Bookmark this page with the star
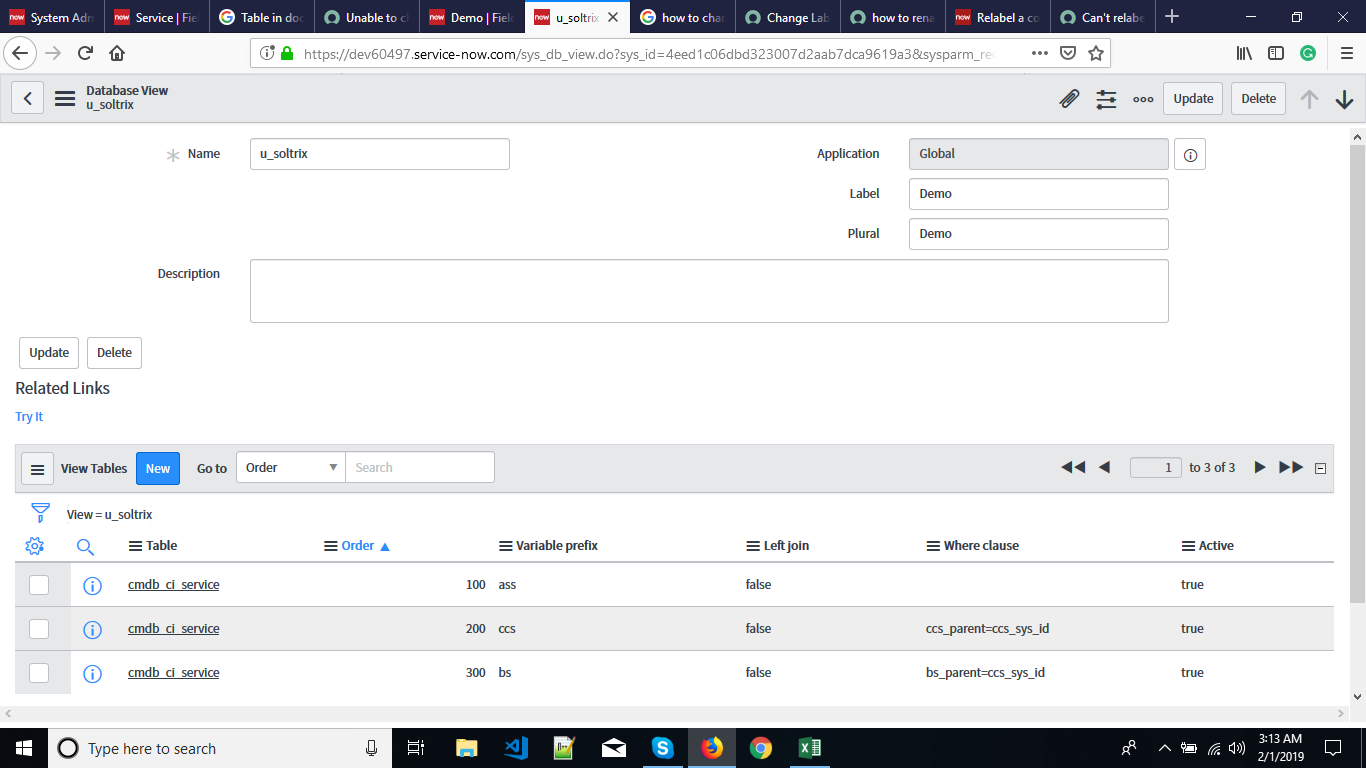 (x=1096, y=53)
